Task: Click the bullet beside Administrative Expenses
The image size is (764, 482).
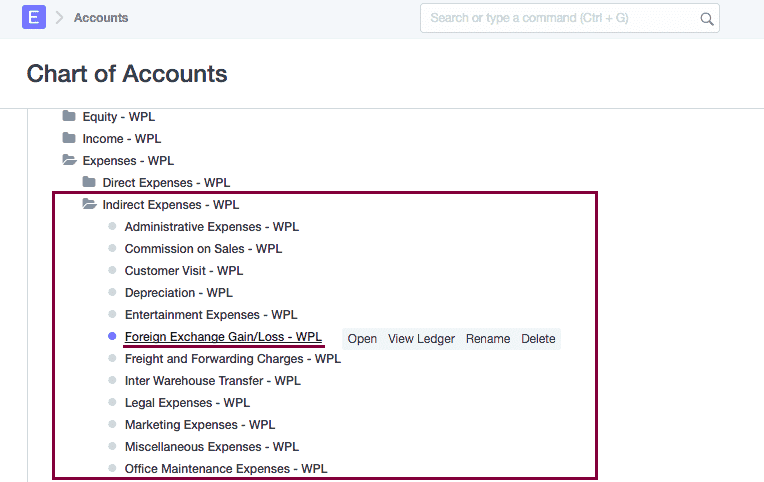Action: [113, 227]
